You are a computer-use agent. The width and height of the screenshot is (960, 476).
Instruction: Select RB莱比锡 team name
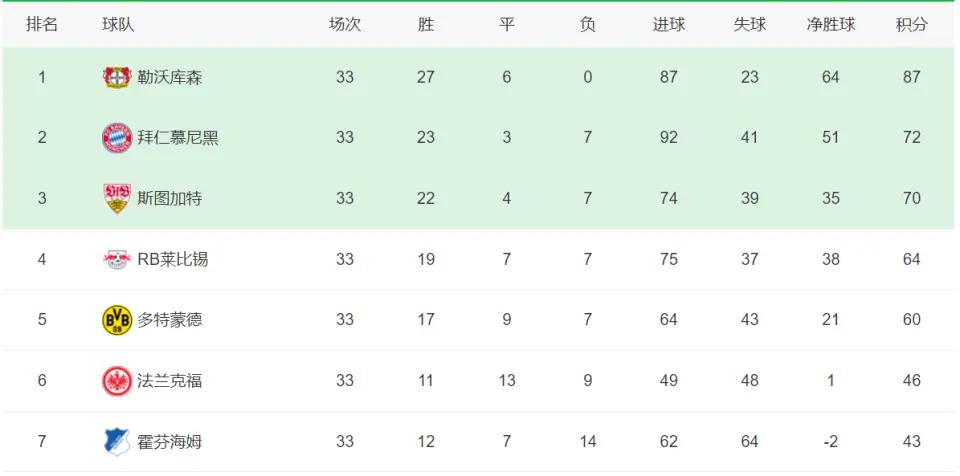click(x=173, y=259)
